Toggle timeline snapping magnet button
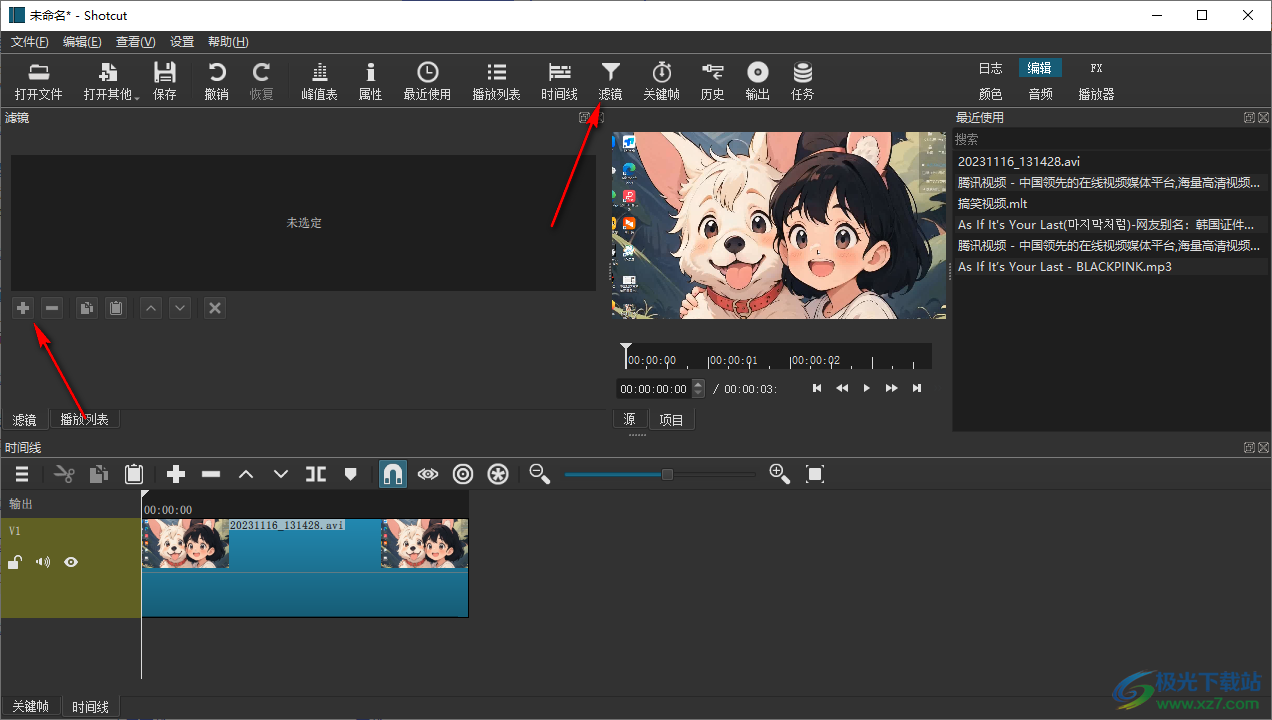The width and height of the screenshot is (1272, 720). tap(393, 474)
